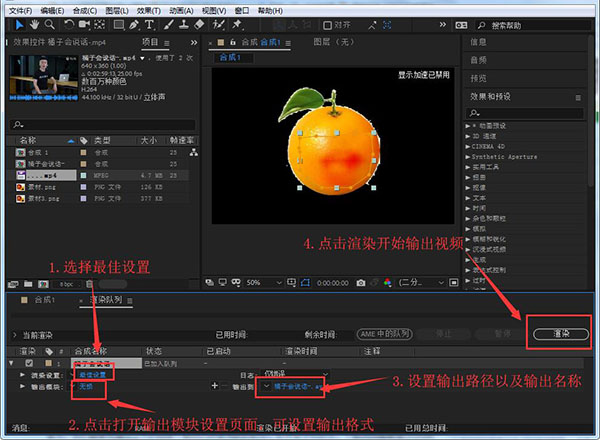
Task: Create new folder in project panel
Action: point(28,284)
